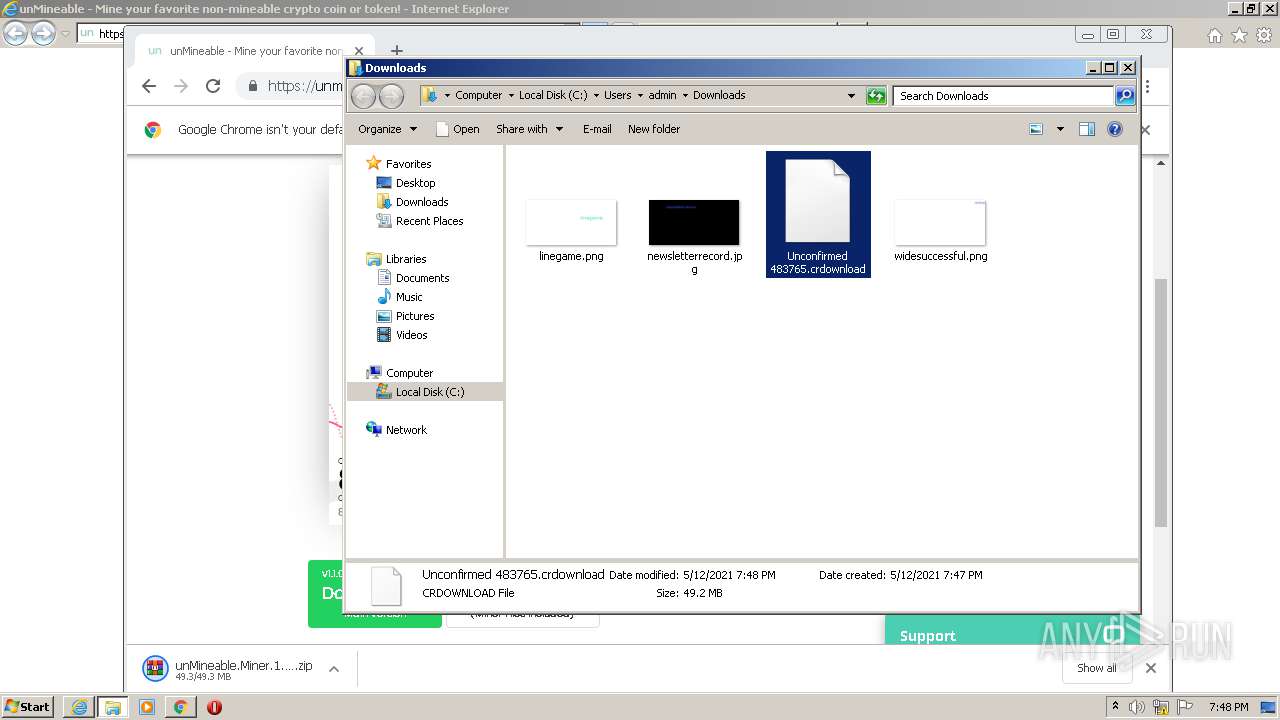Open download options chevron for unMineable zip
This screenshot has width=1280, height=720.
[x=334, y=669]
